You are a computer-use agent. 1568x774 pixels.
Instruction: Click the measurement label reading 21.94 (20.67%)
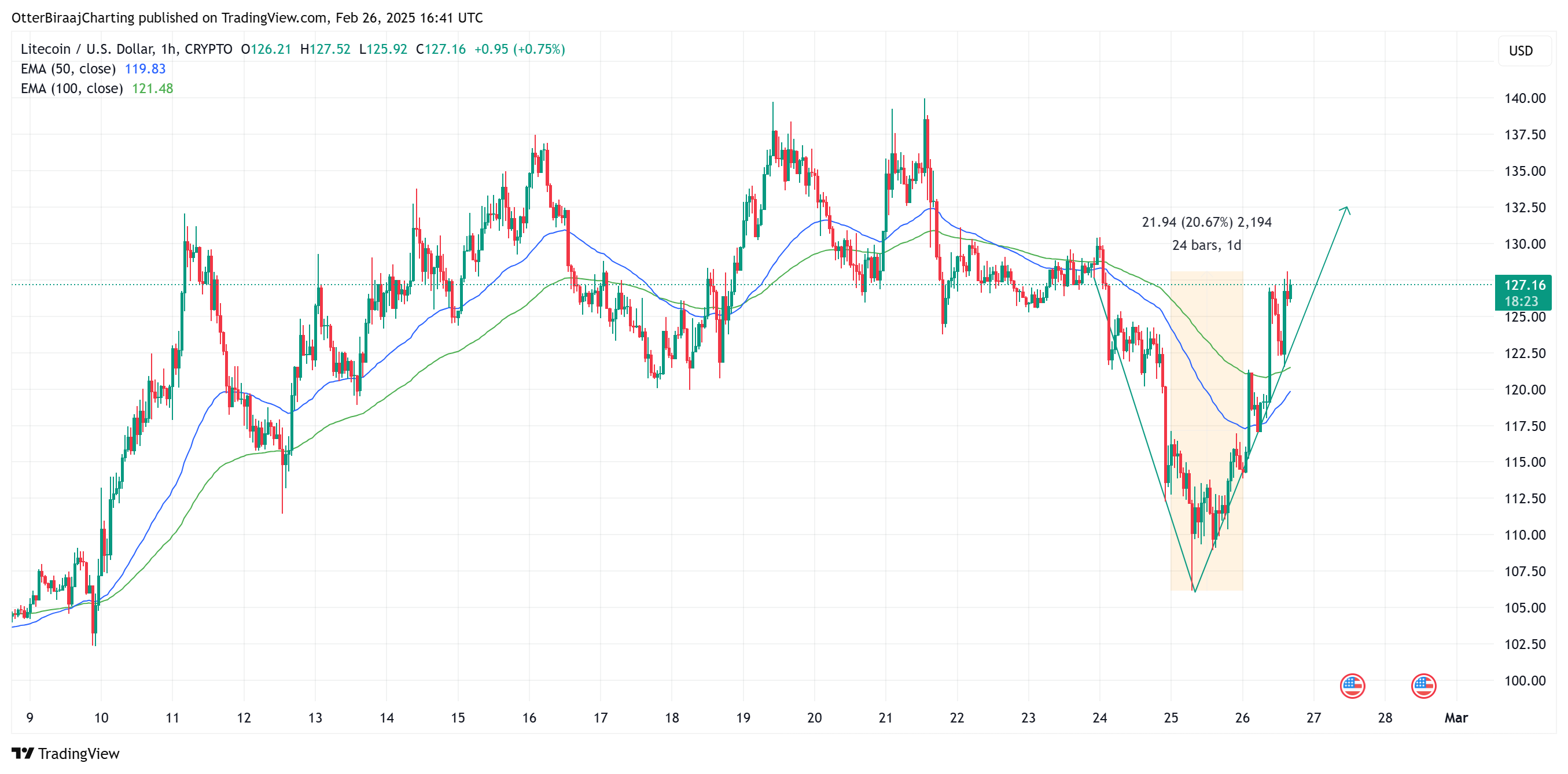coord(1206,223)
